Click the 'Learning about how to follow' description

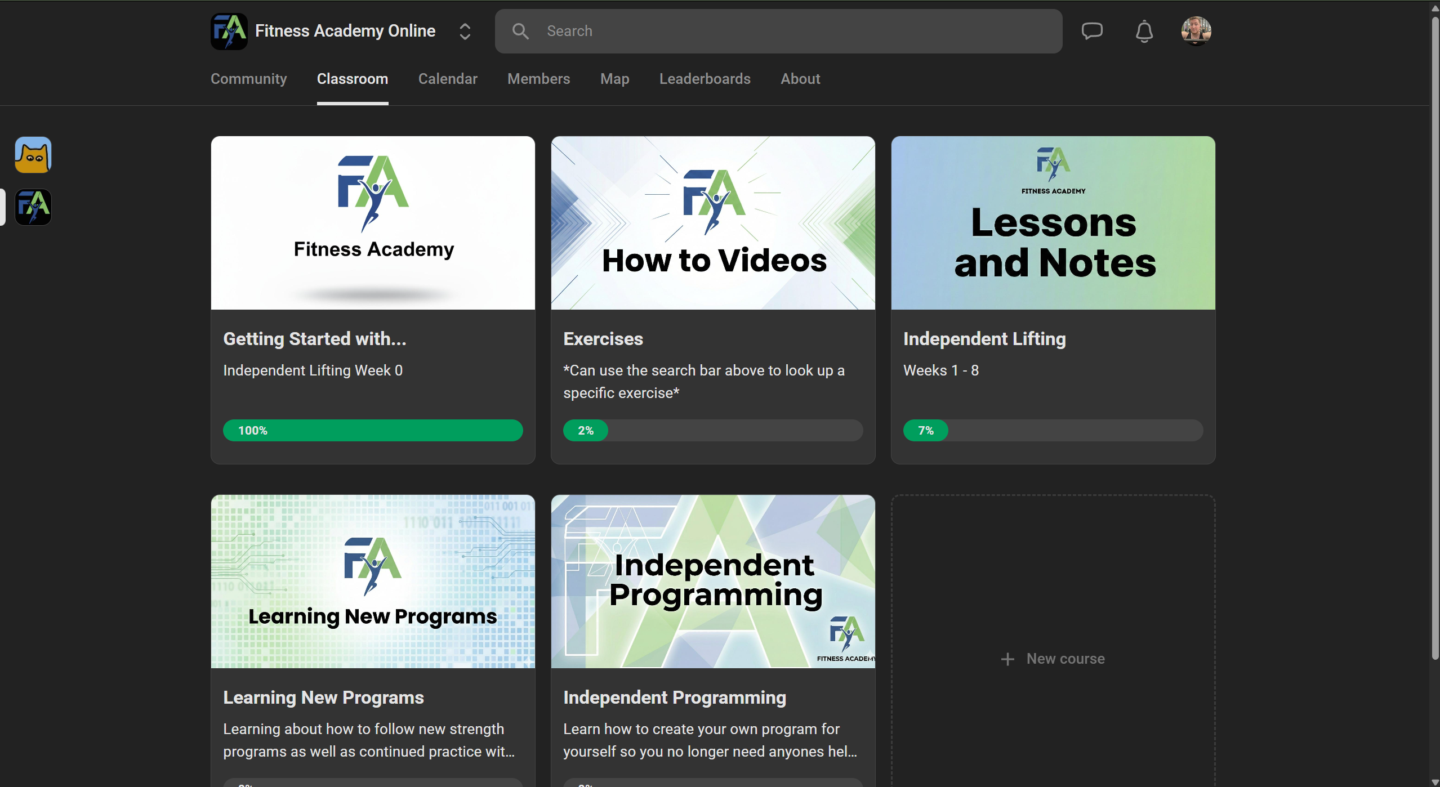click(x=369, y=740)
